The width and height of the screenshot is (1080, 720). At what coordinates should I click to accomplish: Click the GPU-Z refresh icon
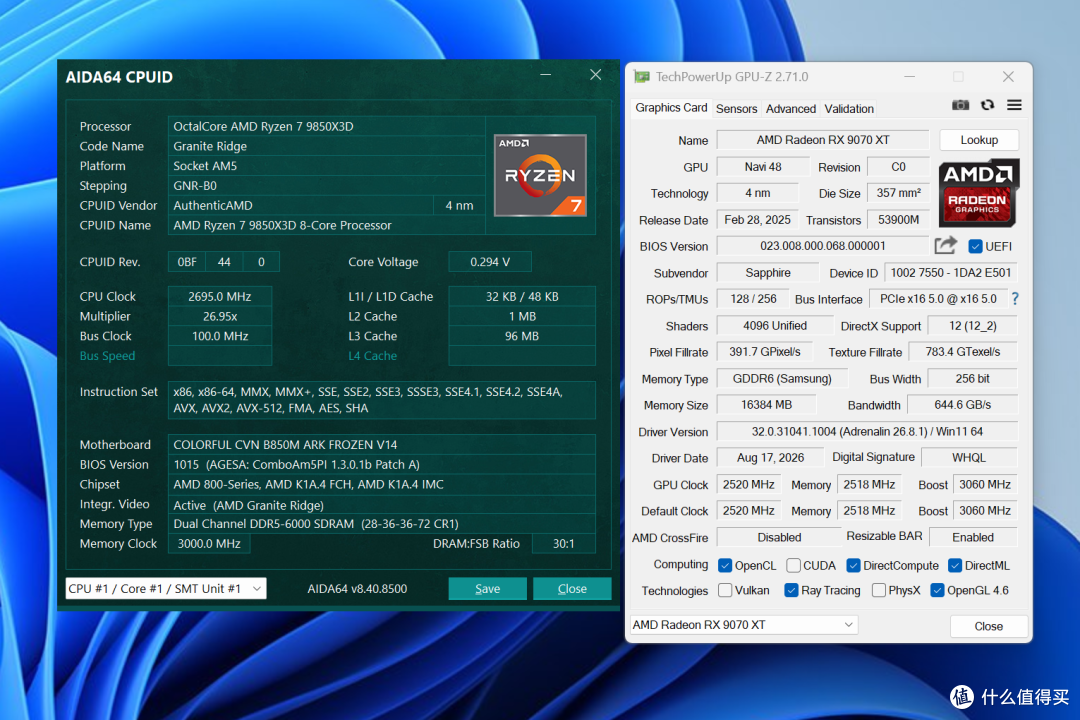(x=987, y=105)
